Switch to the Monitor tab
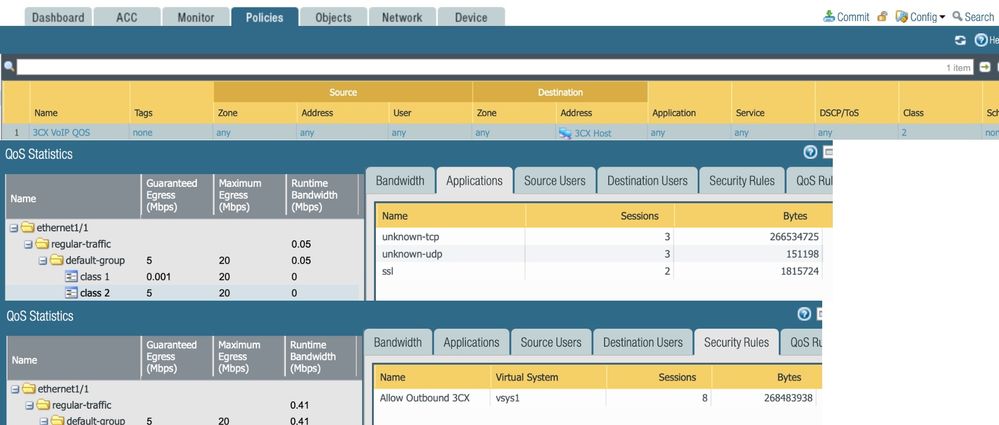This screenshot has width=999, height=425. (x=196, y=17)
